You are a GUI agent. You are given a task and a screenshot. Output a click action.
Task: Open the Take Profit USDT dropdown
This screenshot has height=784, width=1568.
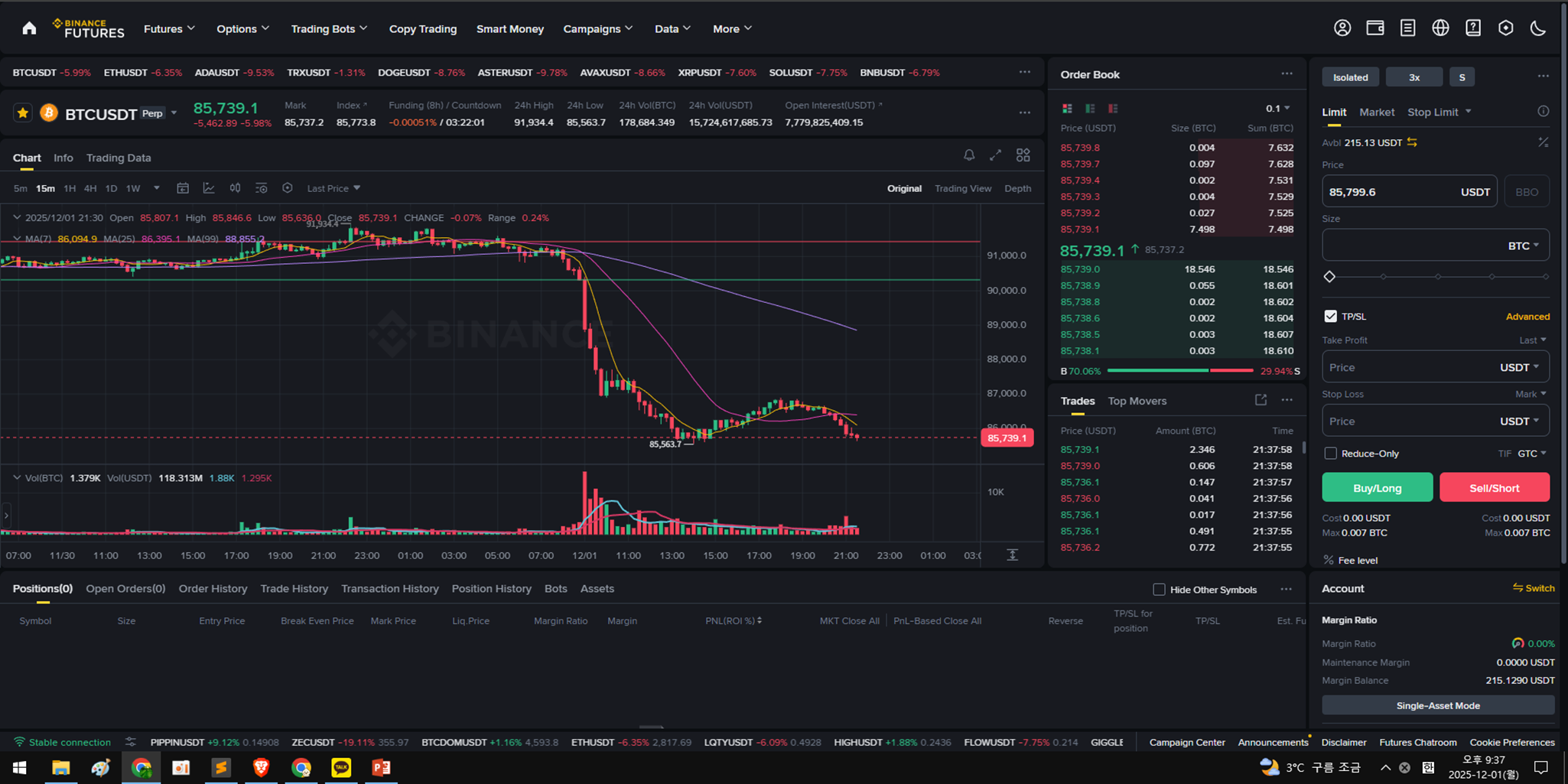[1520, 367]
